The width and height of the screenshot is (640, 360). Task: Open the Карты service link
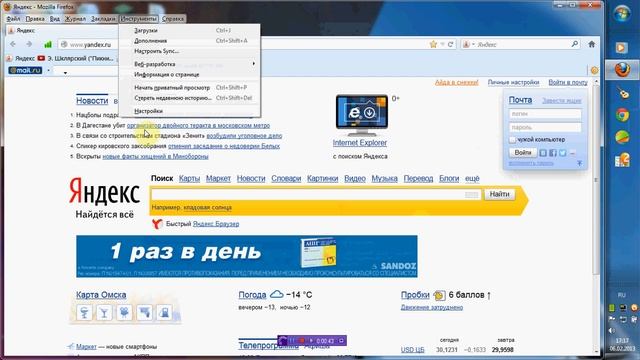point(189,178)
